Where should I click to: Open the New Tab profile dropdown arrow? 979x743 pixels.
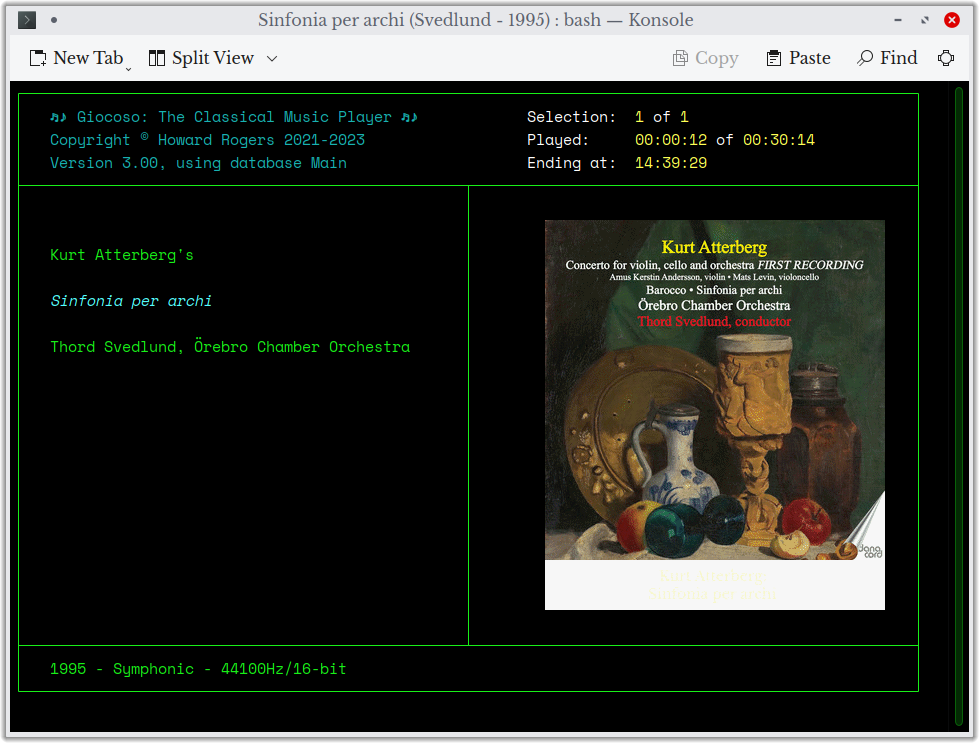128,66
